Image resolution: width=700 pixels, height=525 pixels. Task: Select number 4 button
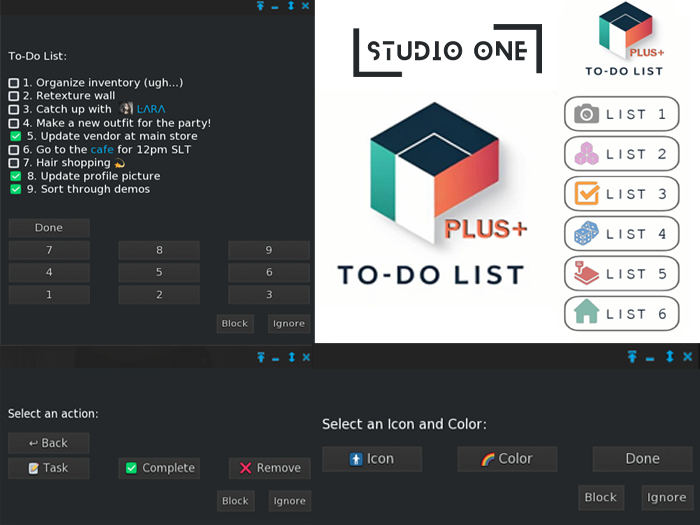[x=49, y=272]
